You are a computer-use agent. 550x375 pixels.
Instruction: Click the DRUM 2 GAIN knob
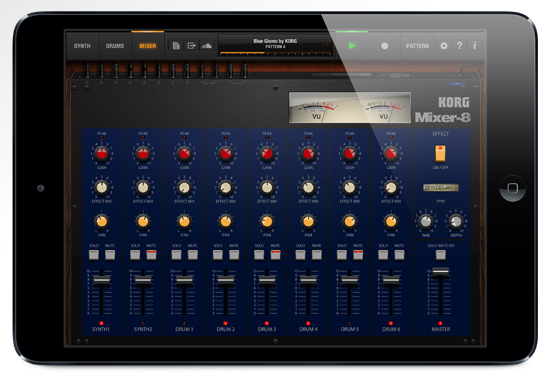(226, 154)
